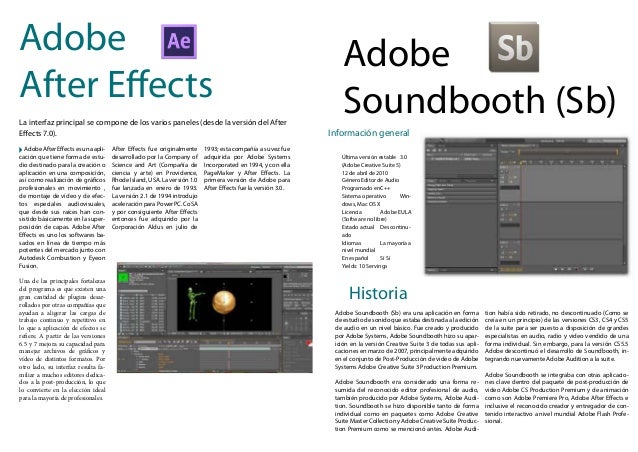The image size is (638, 452).
Task: Click the "Licencia Adobe EULA" line
Action: tap(376, 212)
